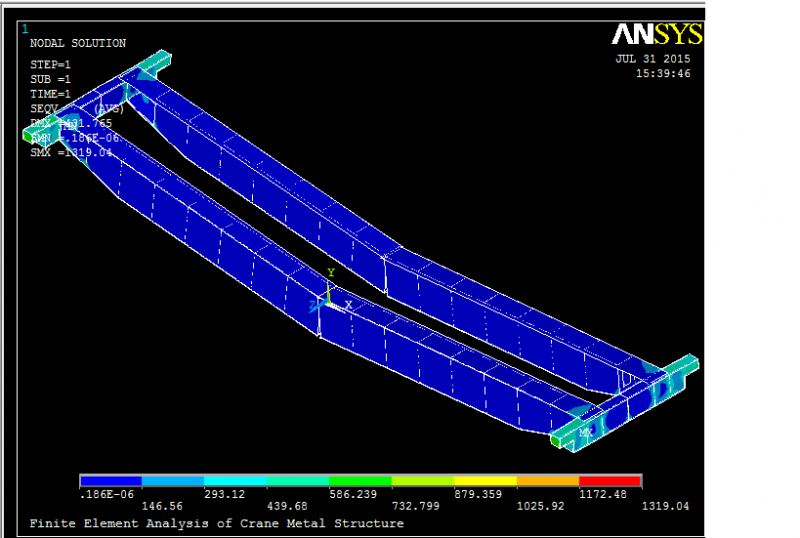Click the '732.799' legend value

(x=415, y=506)
